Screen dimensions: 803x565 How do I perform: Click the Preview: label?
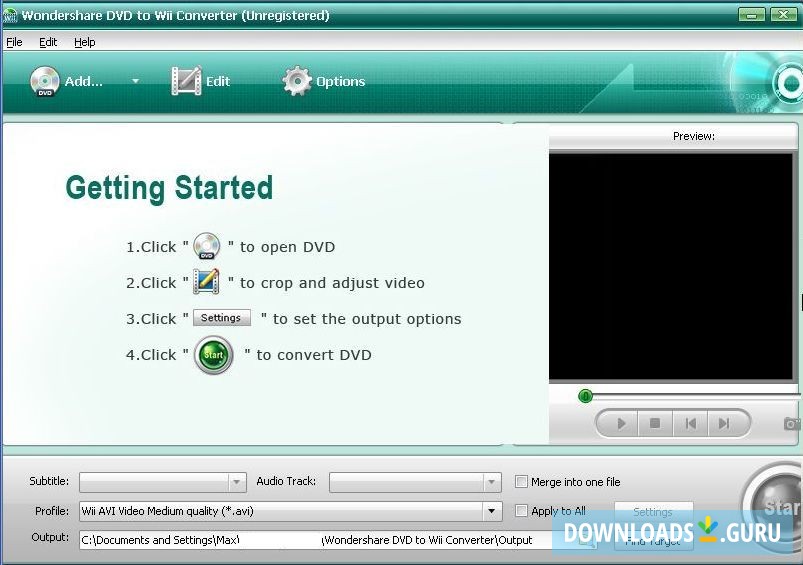[693, 136]
